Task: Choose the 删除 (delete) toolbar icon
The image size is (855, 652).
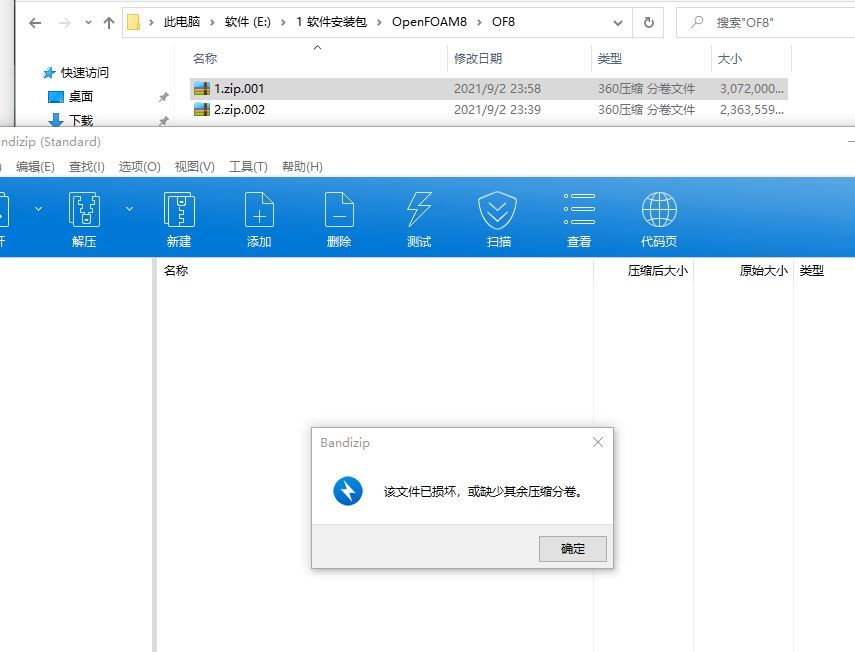Action: click(339, 210)
